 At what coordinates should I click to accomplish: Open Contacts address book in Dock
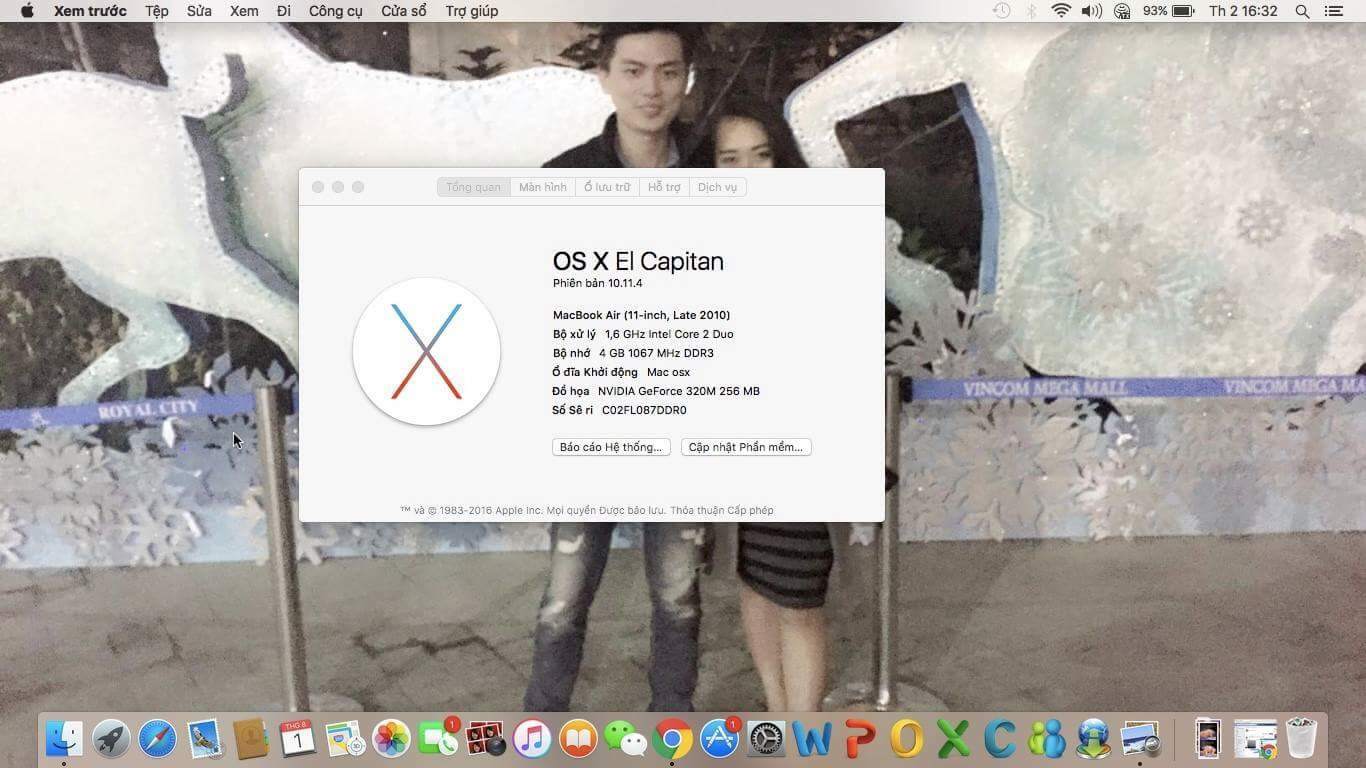click(251, 739)
